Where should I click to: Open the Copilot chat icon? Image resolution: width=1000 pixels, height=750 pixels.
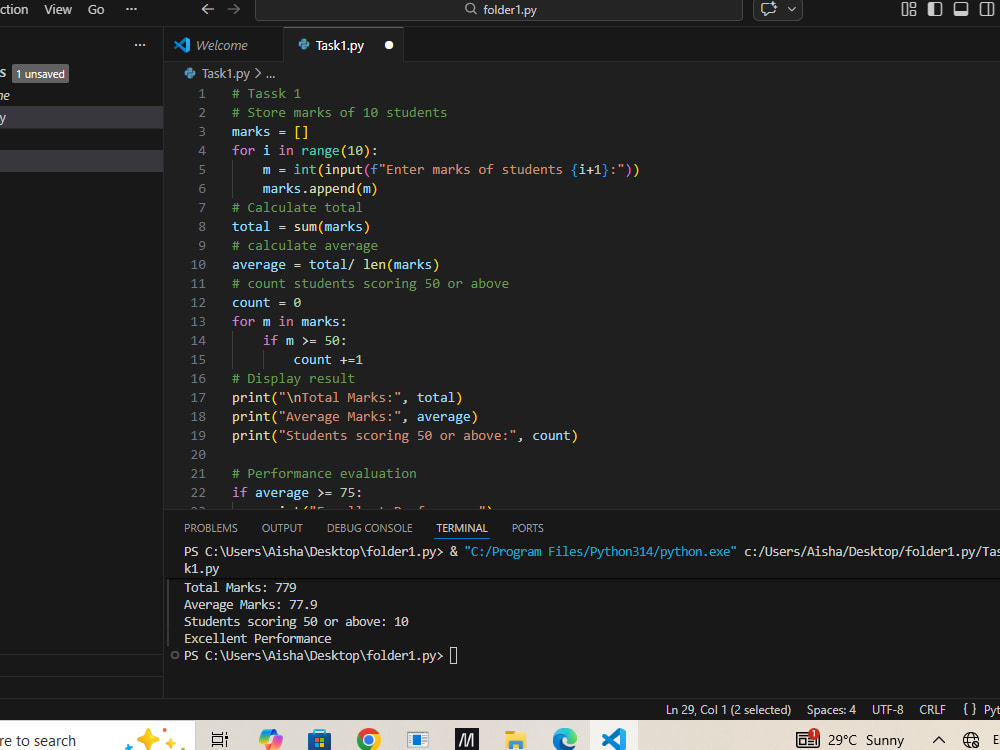point(769,9)
